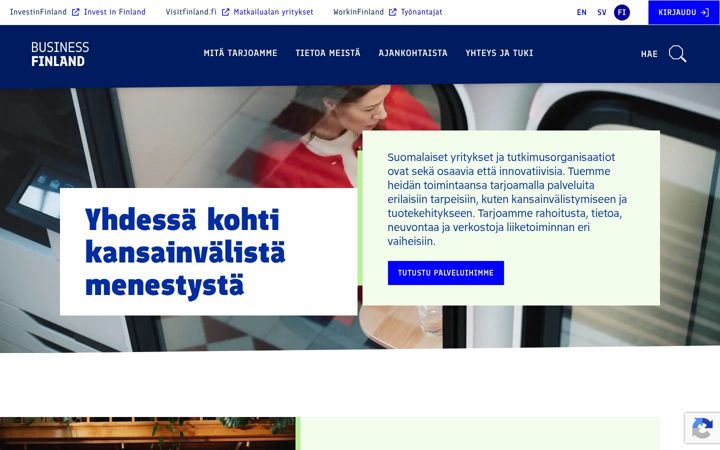Click the external link icon beside WorkinFinland
720x450 pixels.
(393, 12)
